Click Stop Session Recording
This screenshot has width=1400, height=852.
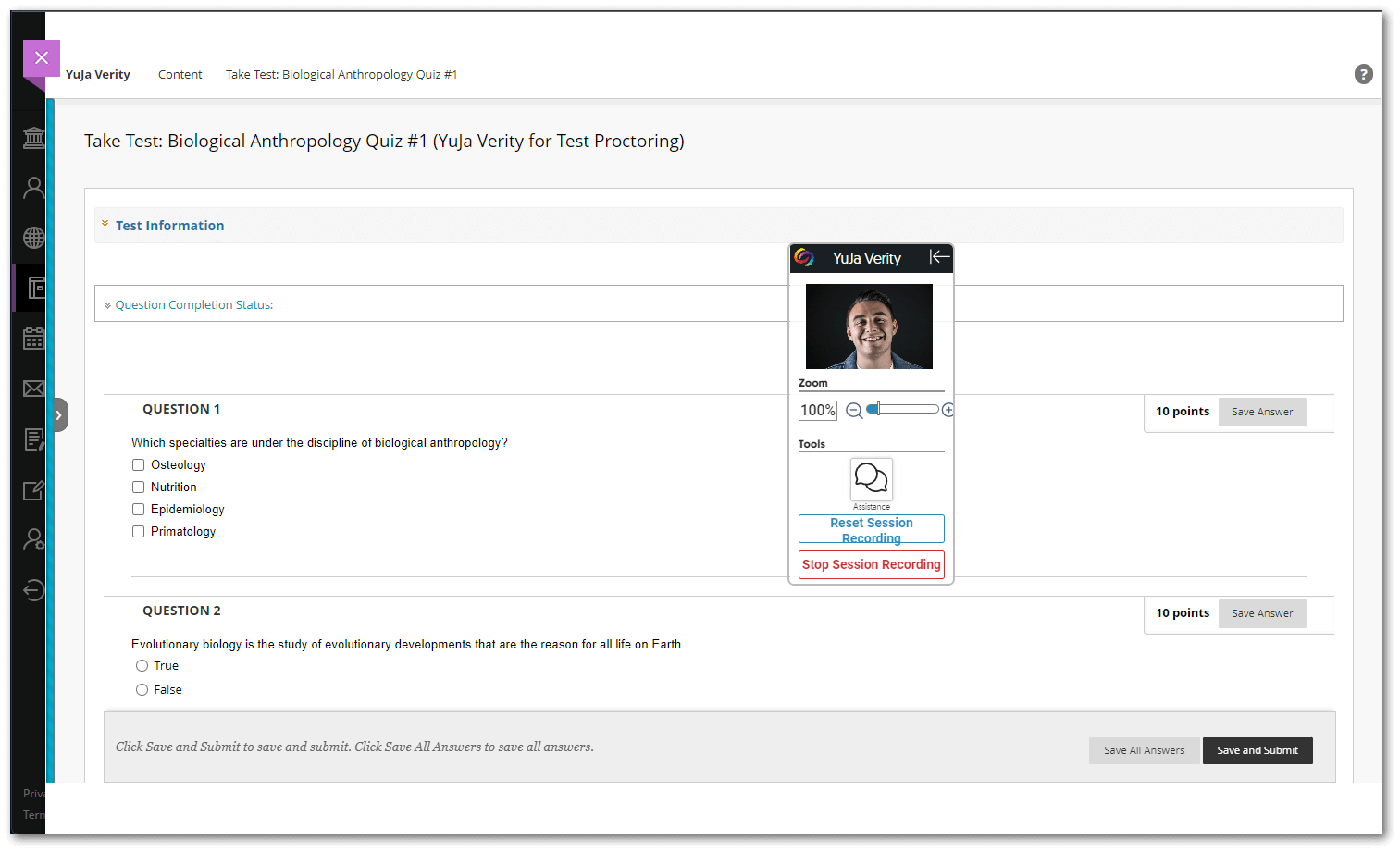click(x=872, y=564)
